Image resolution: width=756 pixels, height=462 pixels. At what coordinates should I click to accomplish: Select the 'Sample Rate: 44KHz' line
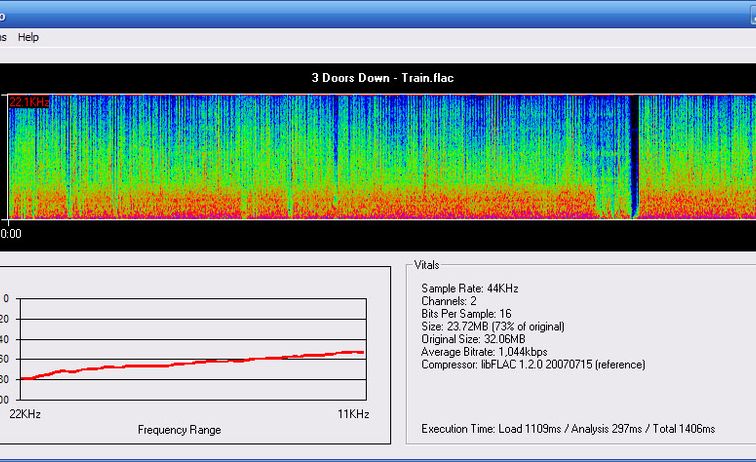coord(470,288)
